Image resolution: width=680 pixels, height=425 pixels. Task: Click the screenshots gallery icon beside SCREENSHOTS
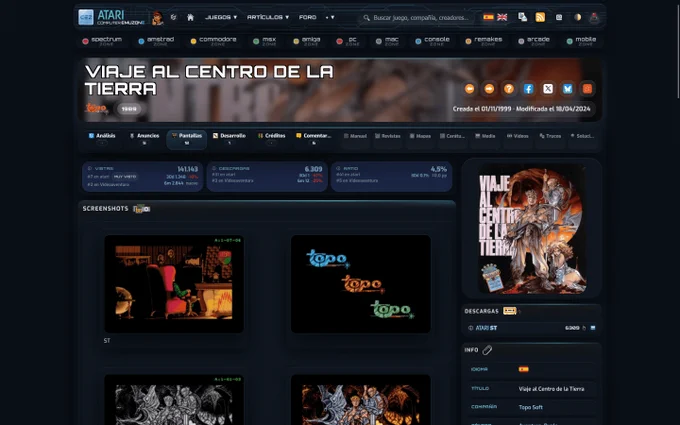tap(142, 209)
